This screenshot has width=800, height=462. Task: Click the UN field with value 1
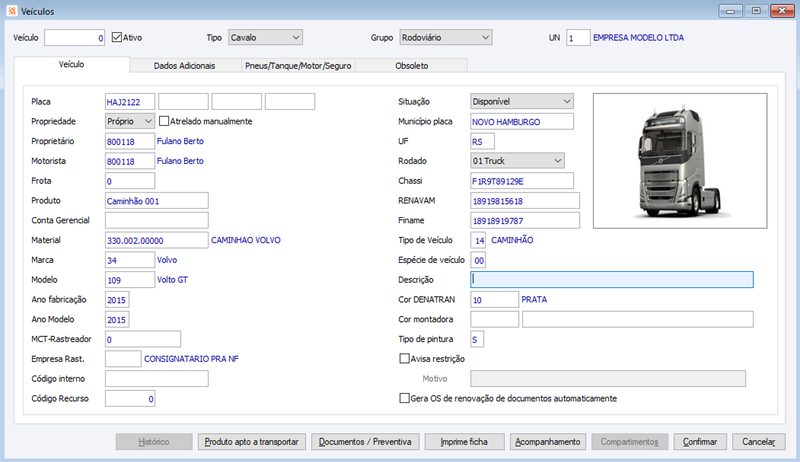578,38
